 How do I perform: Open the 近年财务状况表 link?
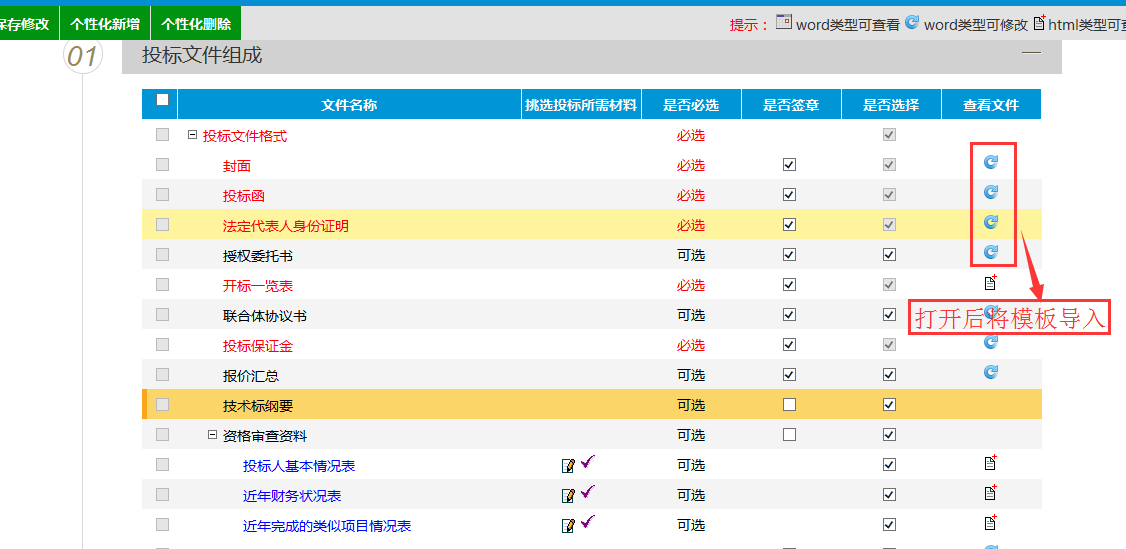tap(292, 496)
